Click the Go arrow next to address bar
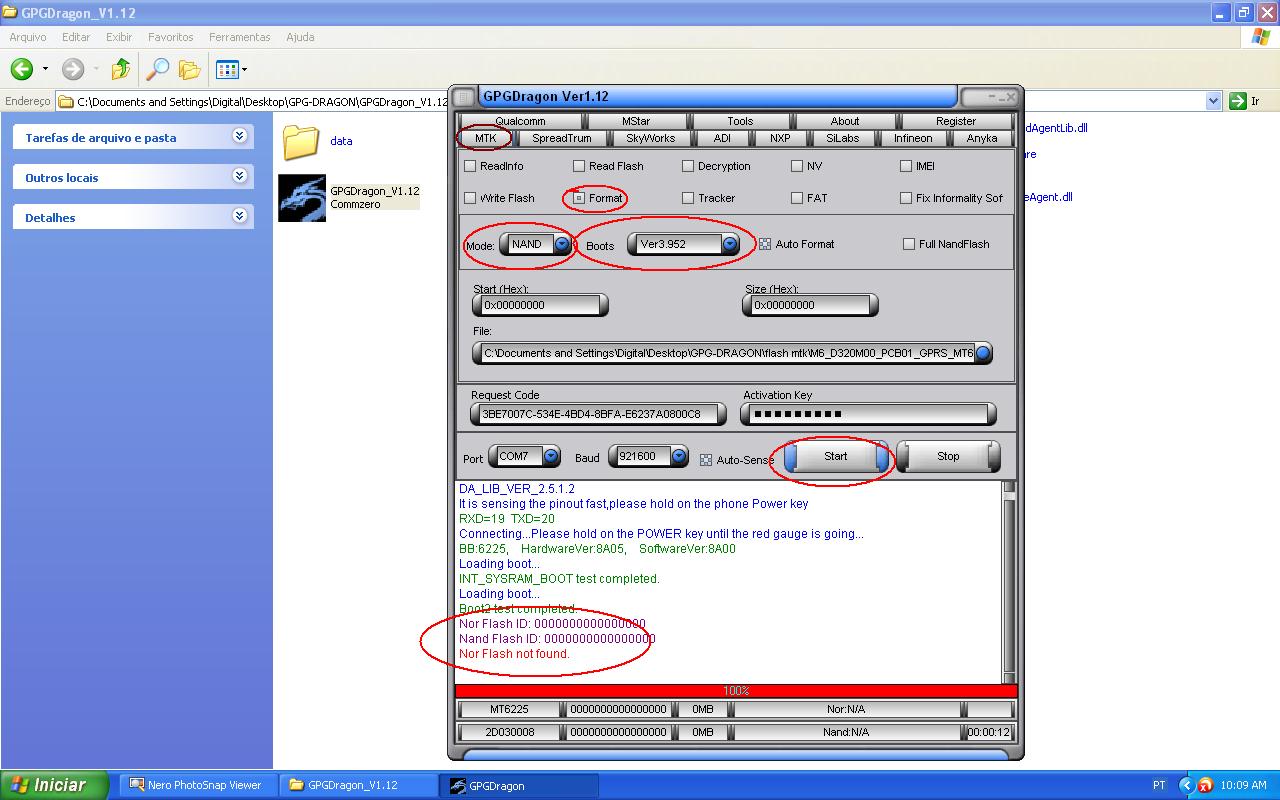This screenshot has width=1280, height=800. (1238, 101)
